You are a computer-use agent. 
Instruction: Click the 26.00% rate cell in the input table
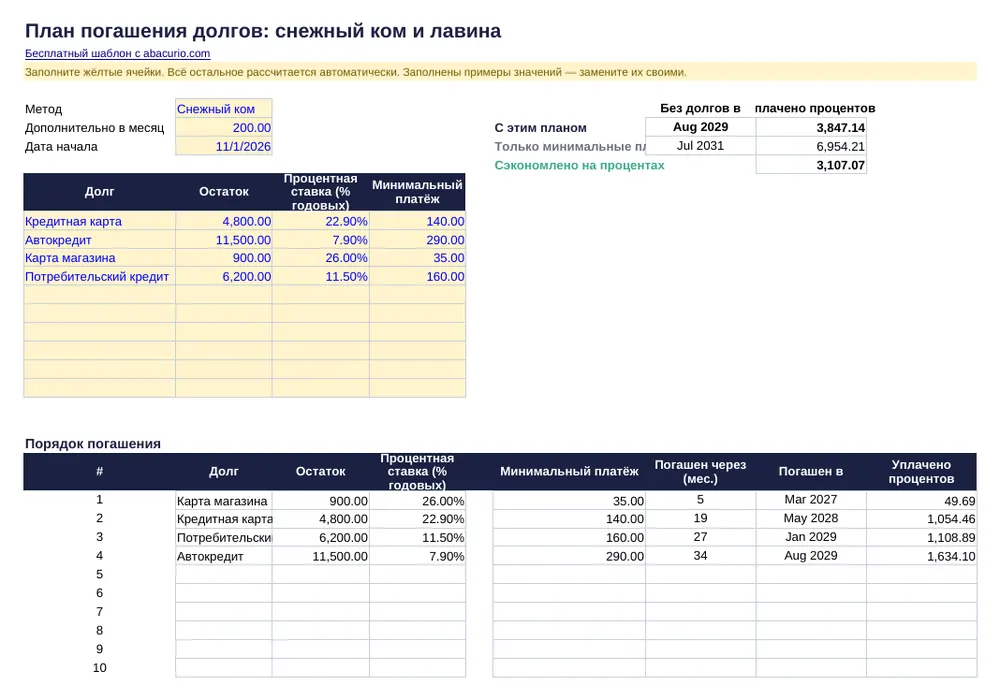point(321,258)
